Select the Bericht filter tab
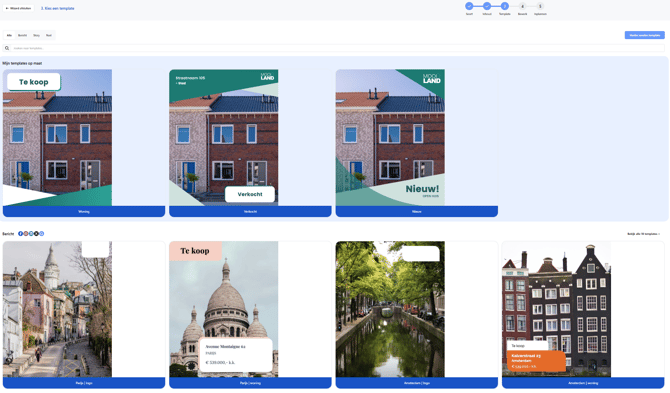670x393 pixels. click(x=23, y=35)
